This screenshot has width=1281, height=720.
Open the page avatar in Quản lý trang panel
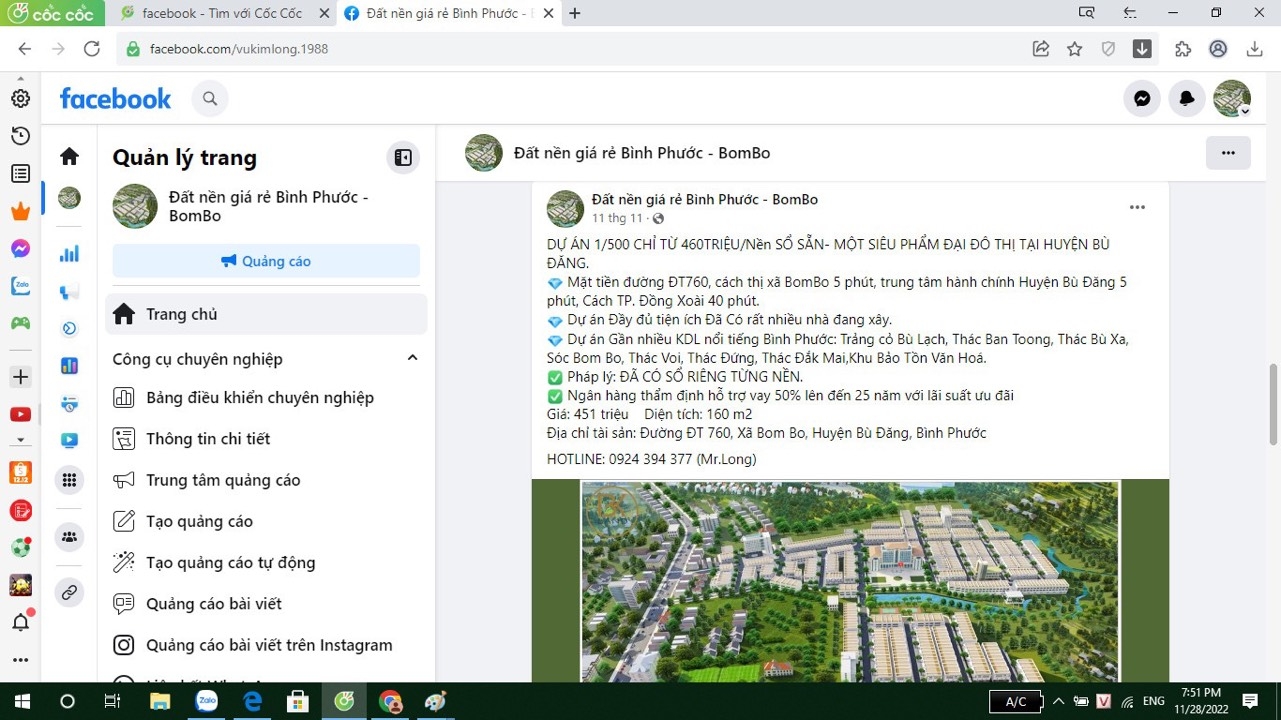pyautogui.click(x=135, y=206)
